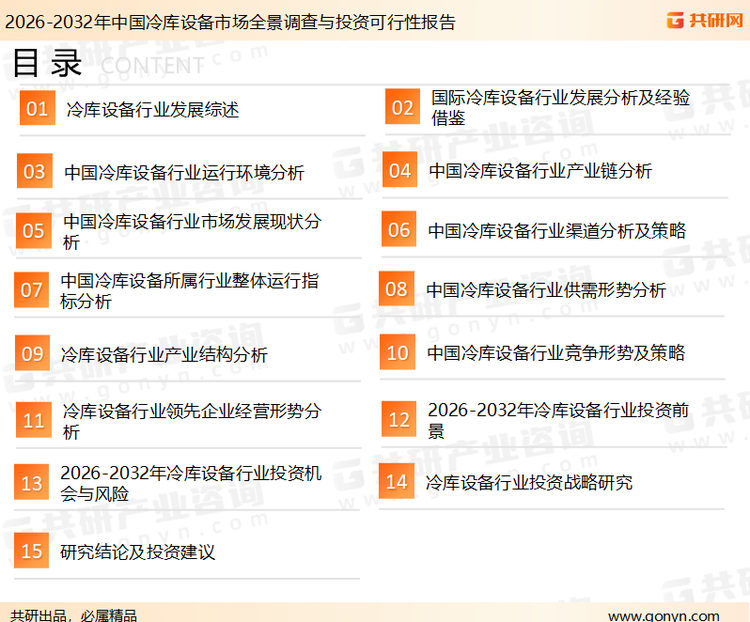
Task: Select chapter 中国冷库设备行业供需形势分析
Action: click(546, 289)
